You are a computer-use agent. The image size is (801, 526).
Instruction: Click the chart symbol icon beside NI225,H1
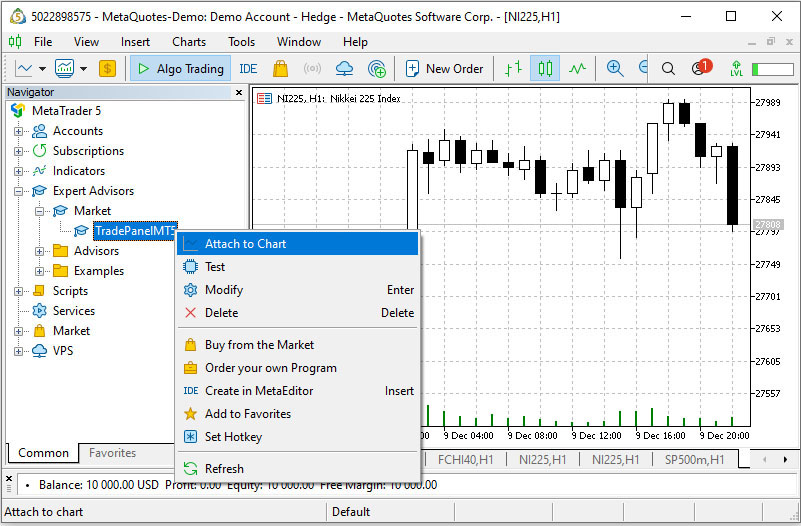265,98
